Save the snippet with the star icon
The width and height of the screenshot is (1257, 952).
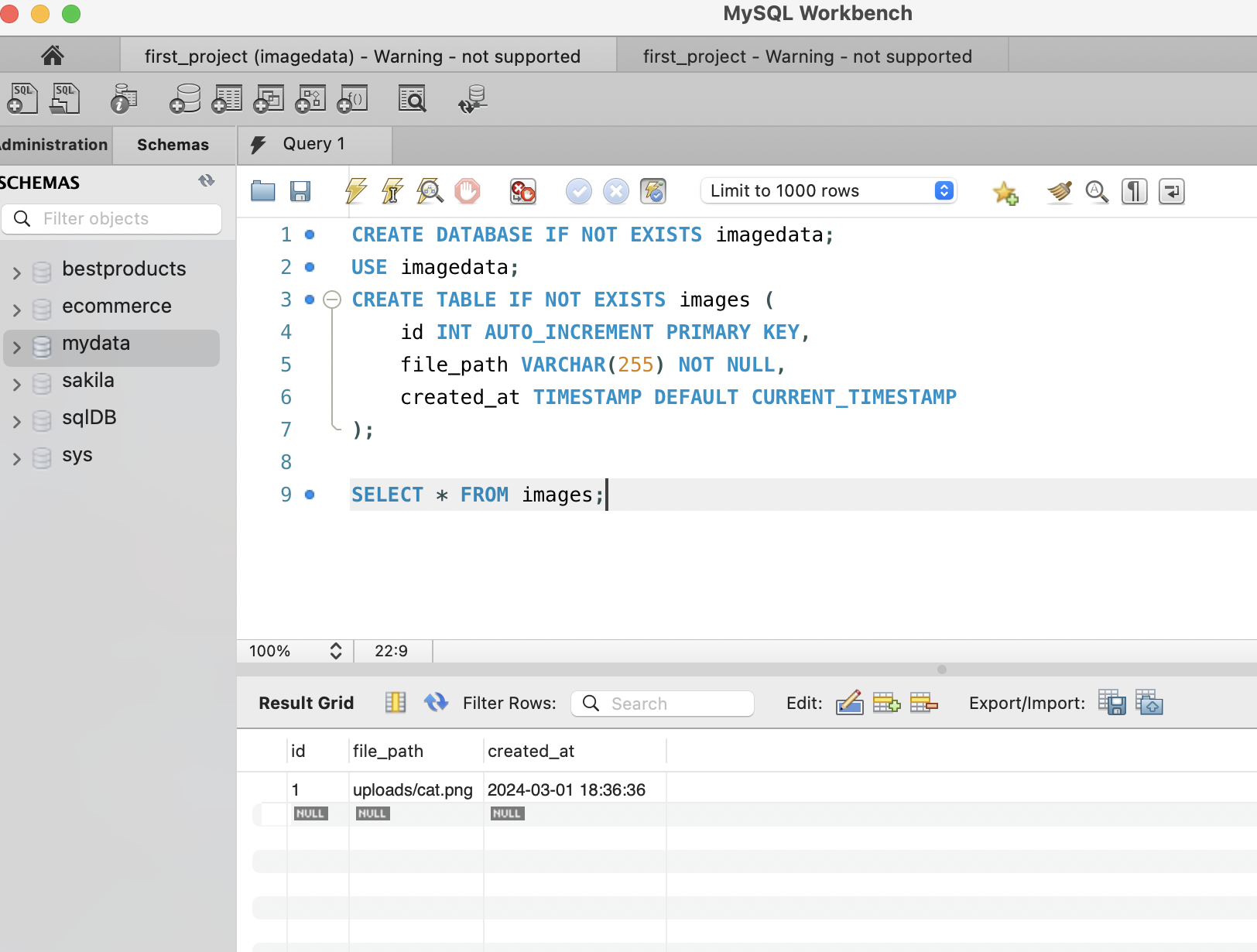point(1005,192)
